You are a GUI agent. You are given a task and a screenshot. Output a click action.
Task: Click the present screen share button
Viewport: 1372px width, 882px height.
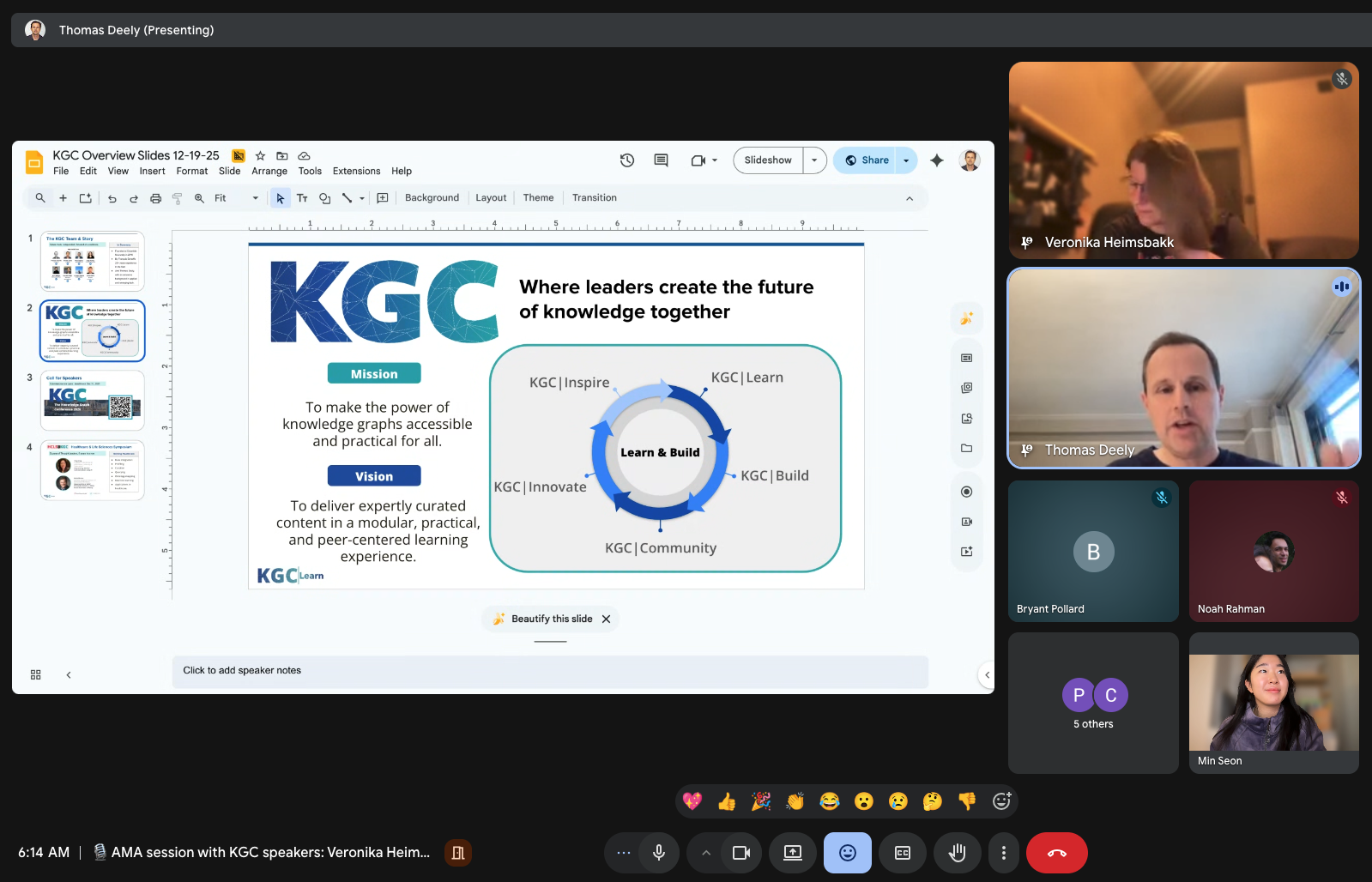coord(793,853)
